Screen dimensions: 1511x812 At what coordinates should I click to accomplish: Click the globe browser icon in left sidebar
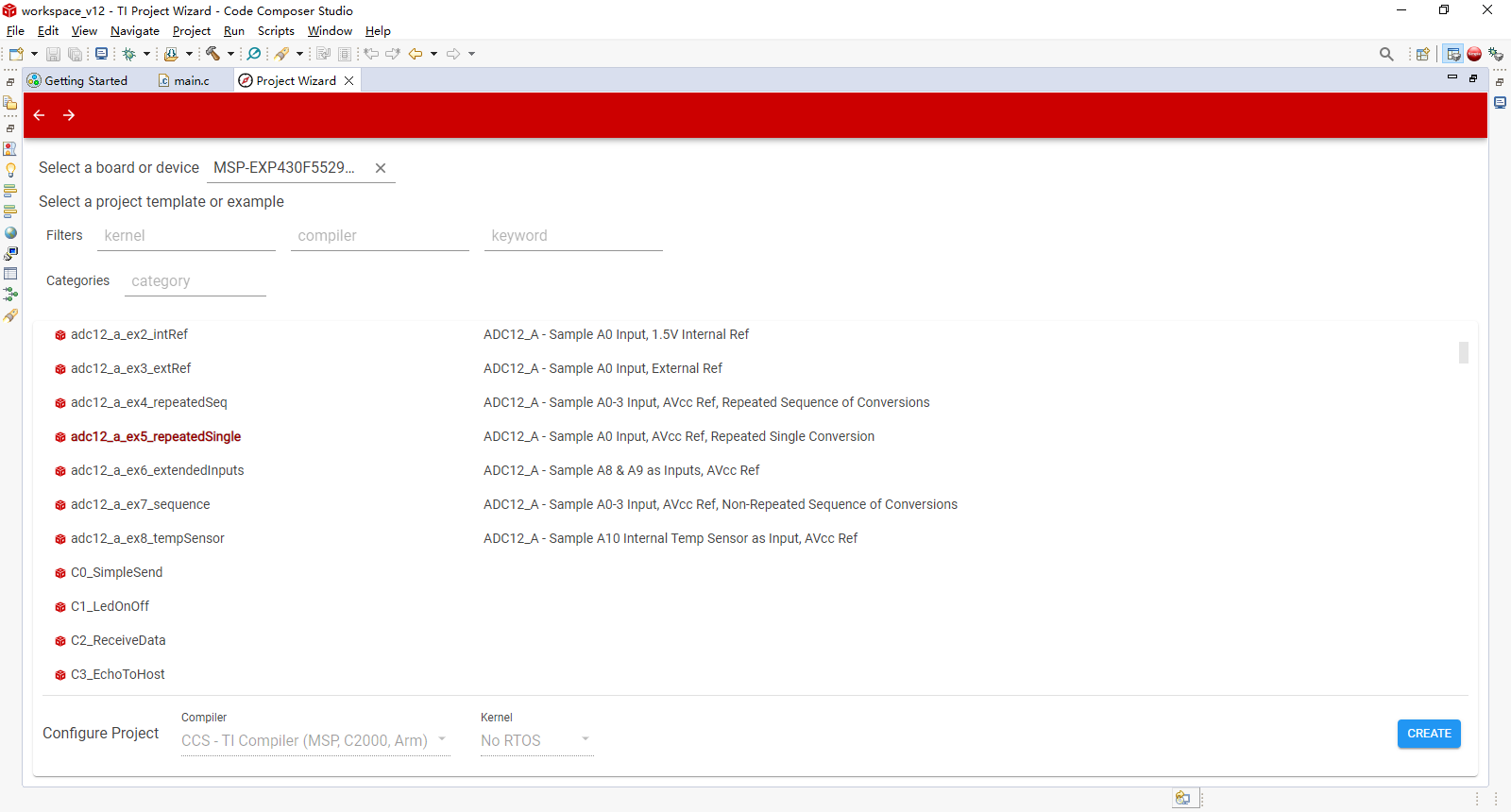[10, 232]
